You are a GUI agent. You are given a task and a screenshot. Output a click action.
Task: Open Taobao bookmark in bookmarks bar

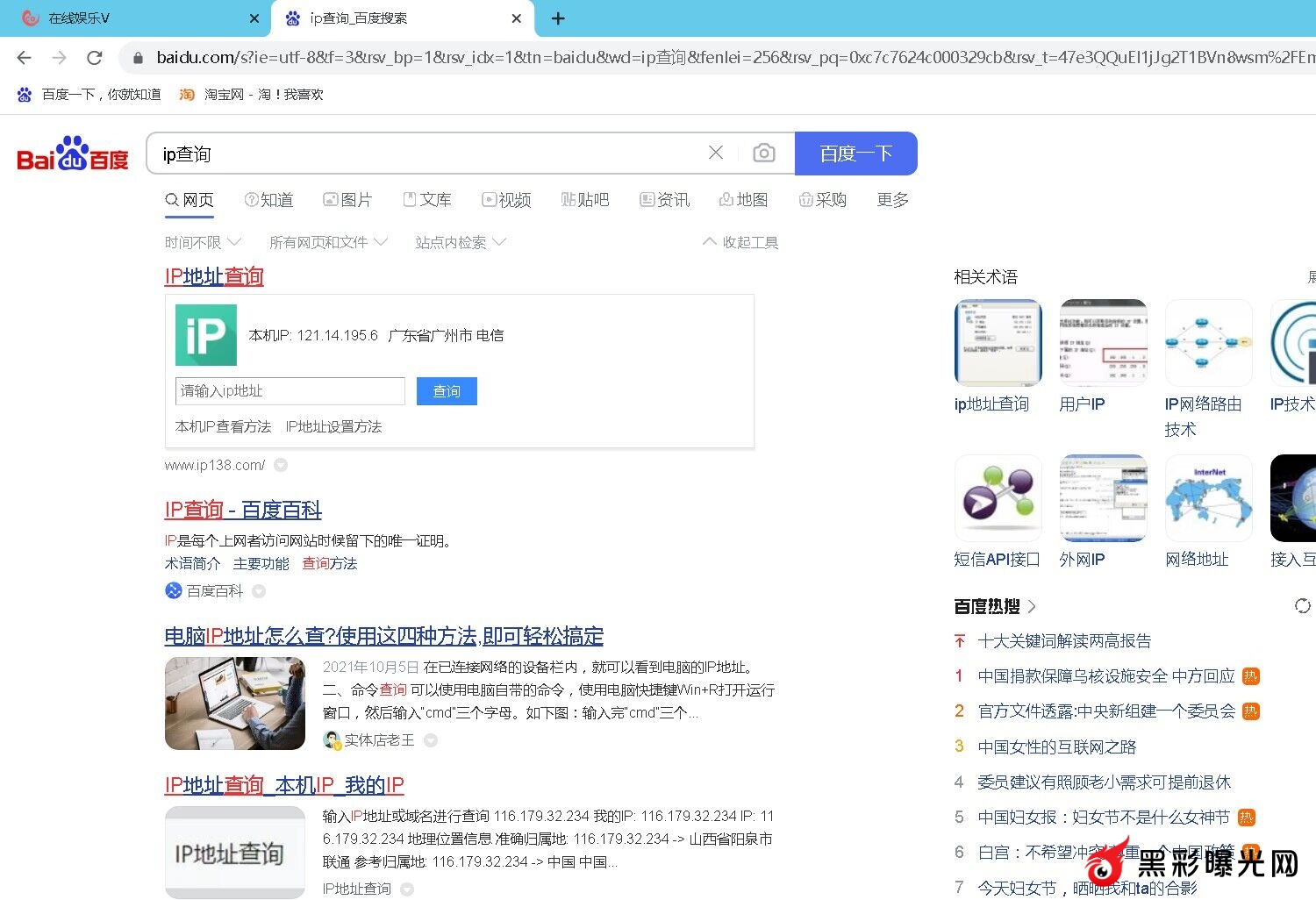[x=251, y=95]
